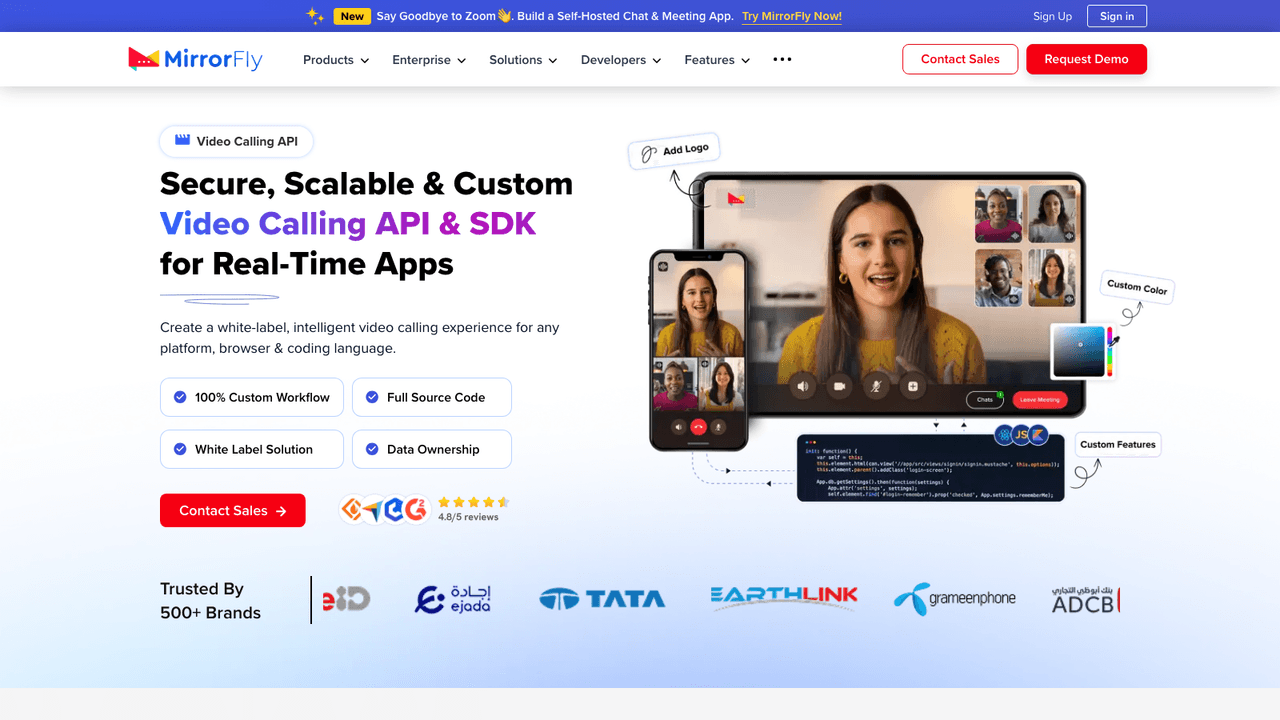
Task: Expand the Products dropdown menu
Action: [336, 60]
